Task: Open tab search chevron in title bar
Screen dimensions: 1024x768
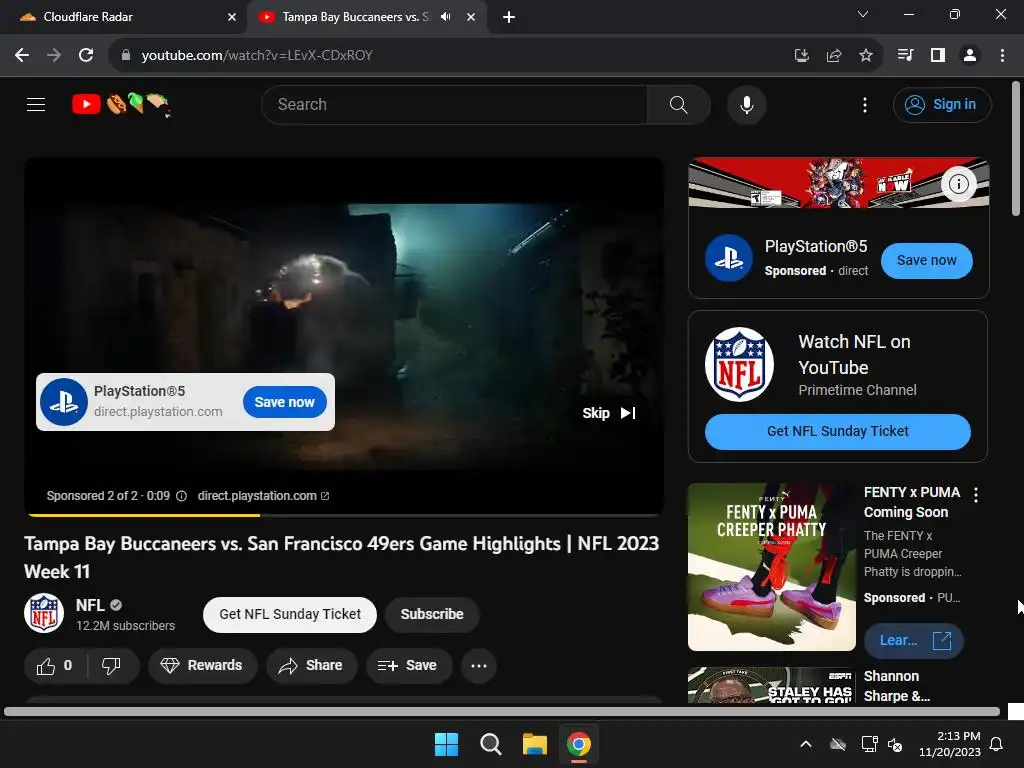Action: 863,14
